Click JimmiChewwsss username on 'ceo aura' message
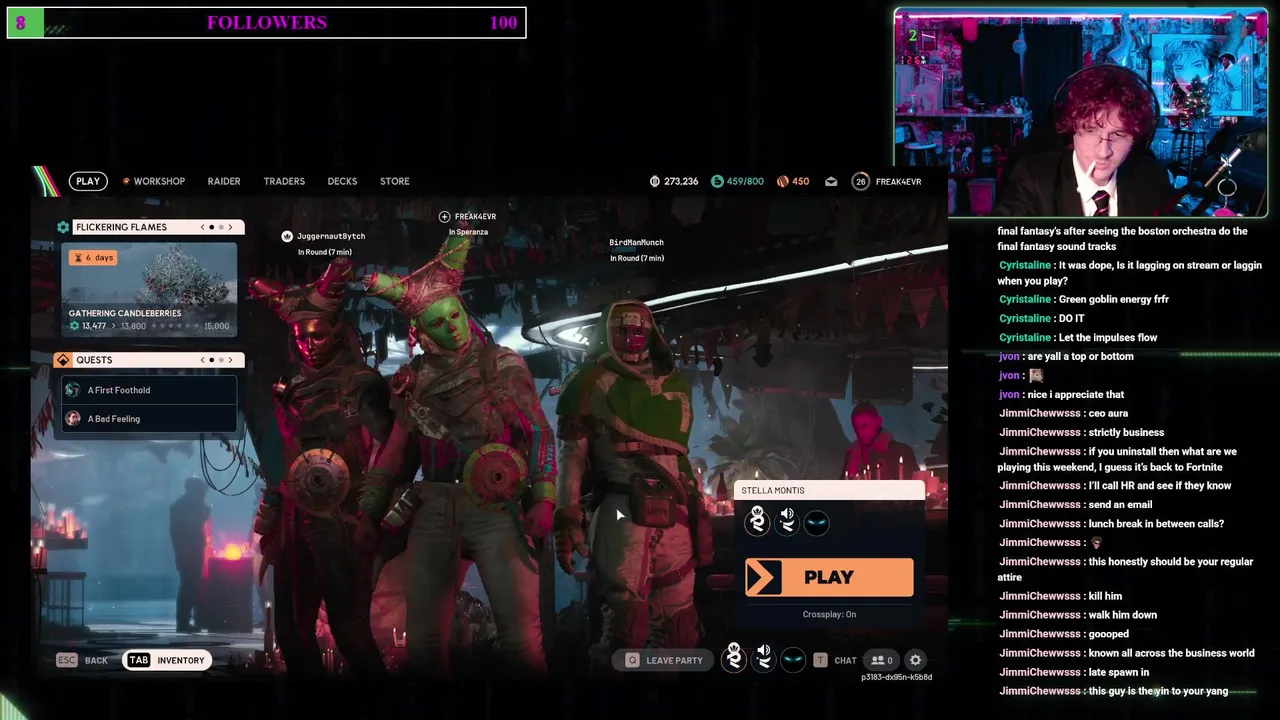The image size is (1280, 720). pyautogui.click(x=1040, y=413)
